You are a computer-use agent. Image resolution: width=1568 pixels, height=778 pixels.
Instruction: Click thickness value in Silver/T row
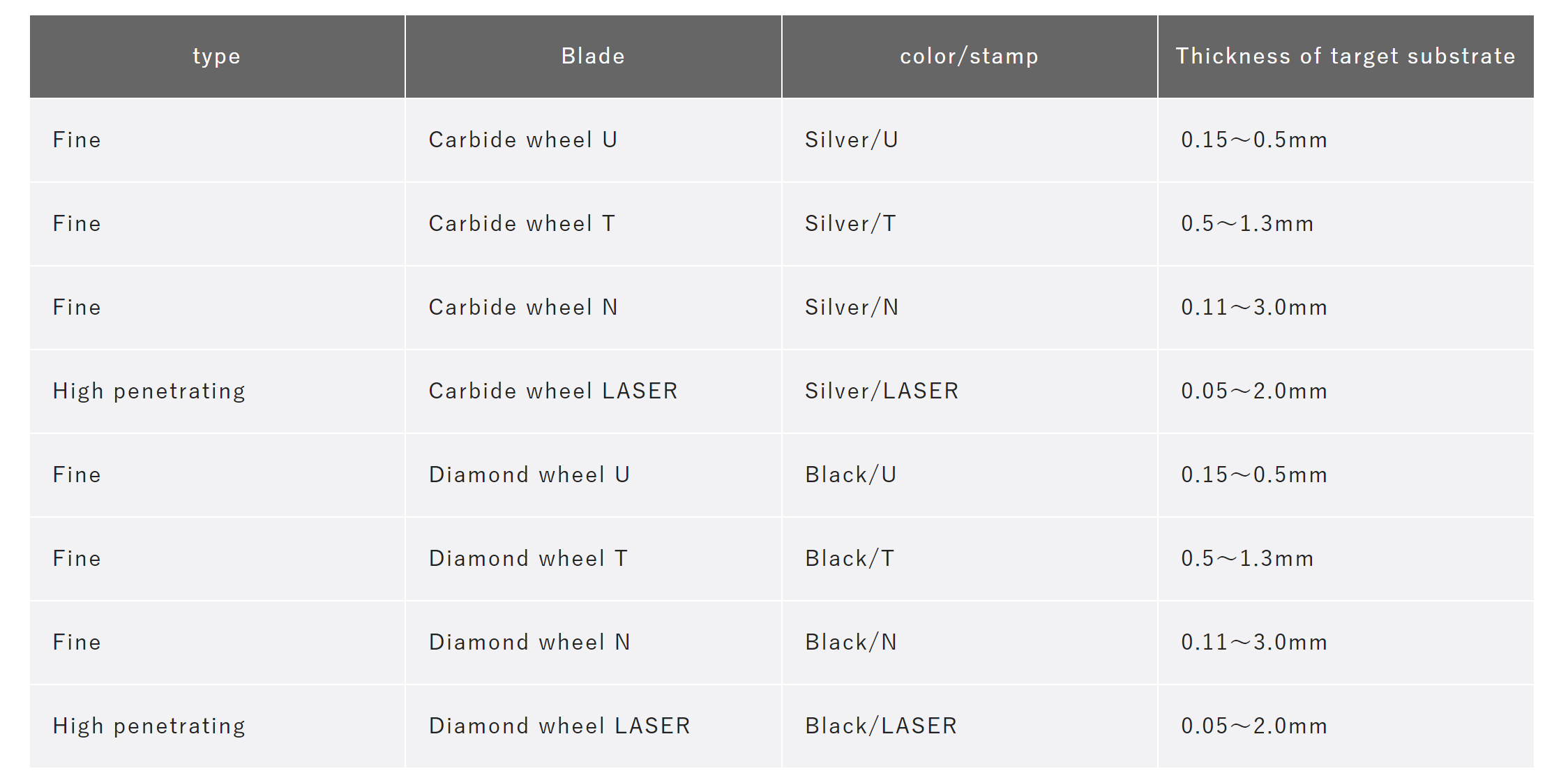pos(1247,224)
